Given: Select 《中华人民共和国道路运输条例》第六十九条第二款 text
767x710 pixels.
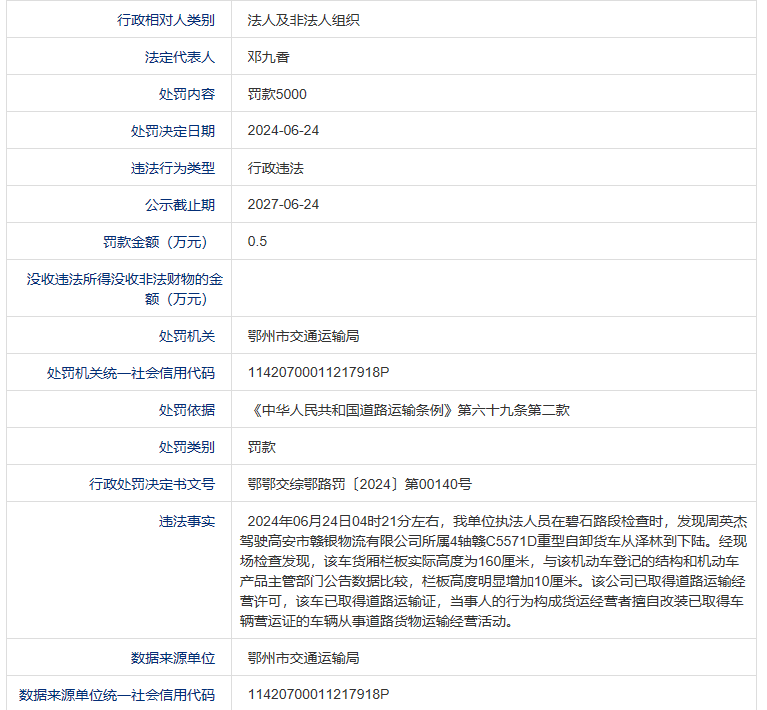Looking at the screenshot, I should point(409,410).
